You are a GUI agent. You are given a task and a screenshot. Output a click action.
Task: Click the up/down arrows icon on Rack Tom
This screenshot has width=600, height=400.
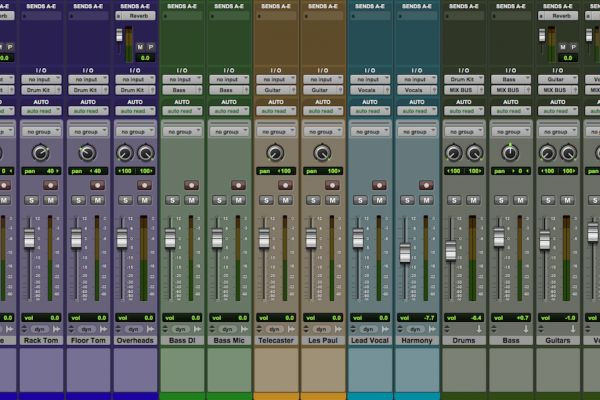[24, 329]
